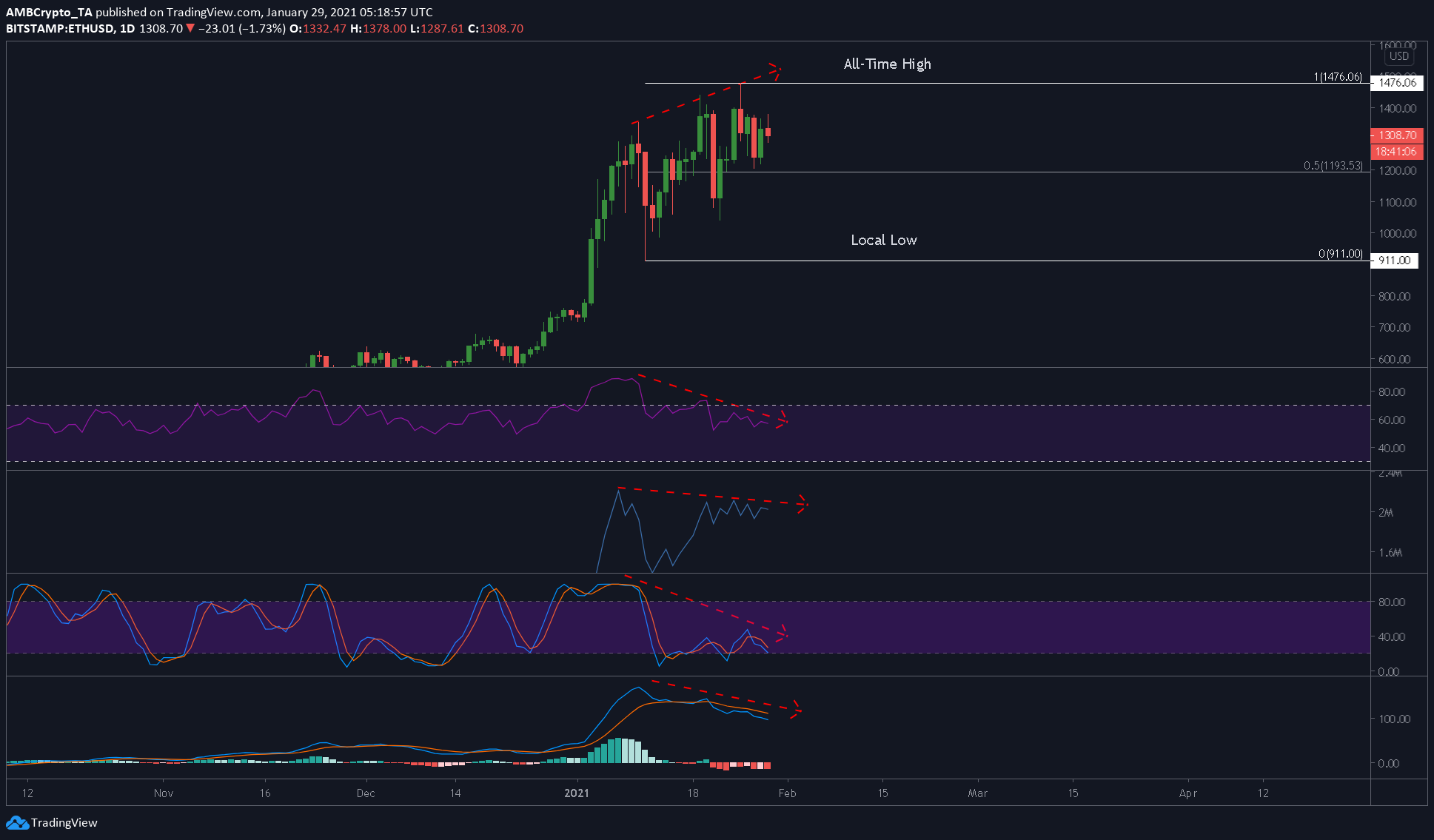Click the BITSTAMP:ETHUSD symbol title
Image resolution: width=1434 pixels, height=840 pixels.
[60, 29]
